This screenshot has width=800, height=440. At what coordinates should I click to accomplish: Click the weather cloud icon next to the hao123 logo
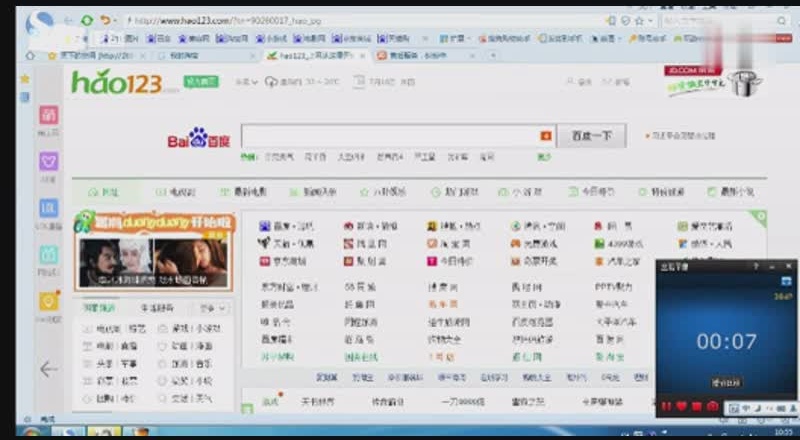point(271,82)
